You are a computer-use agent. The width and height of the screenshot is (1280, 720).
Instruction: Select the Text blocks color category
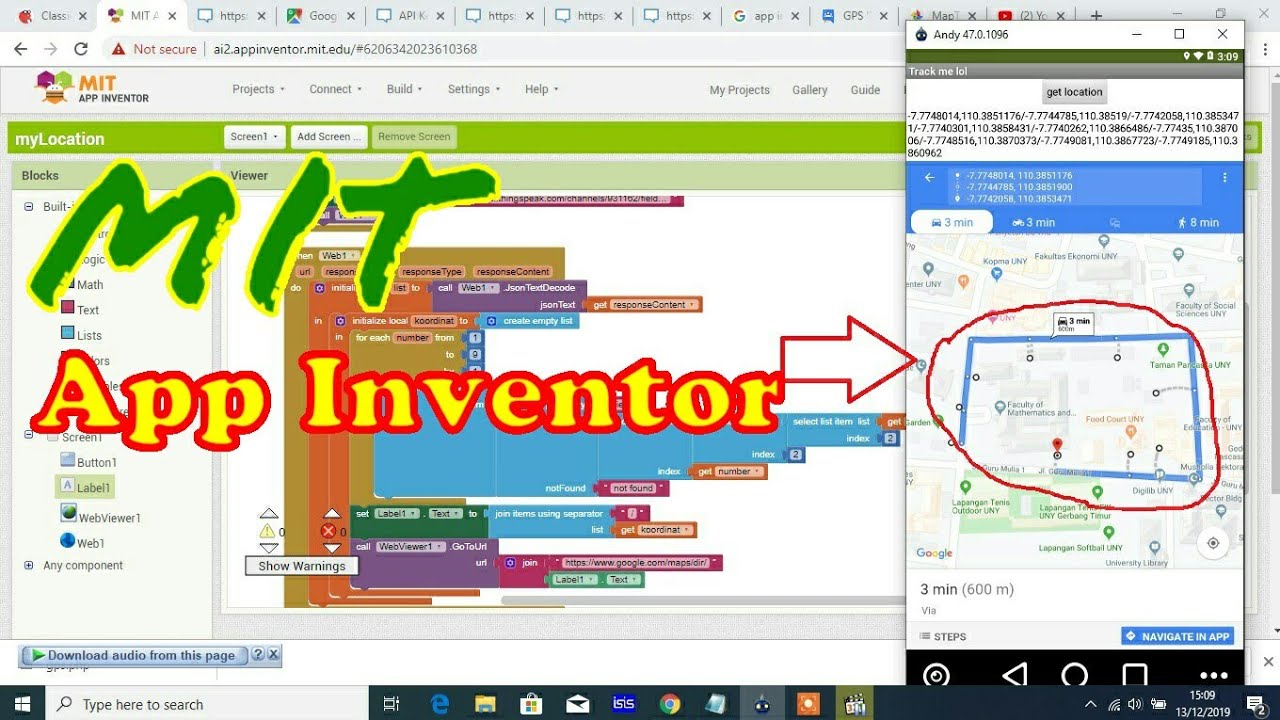tap(68, 308)
